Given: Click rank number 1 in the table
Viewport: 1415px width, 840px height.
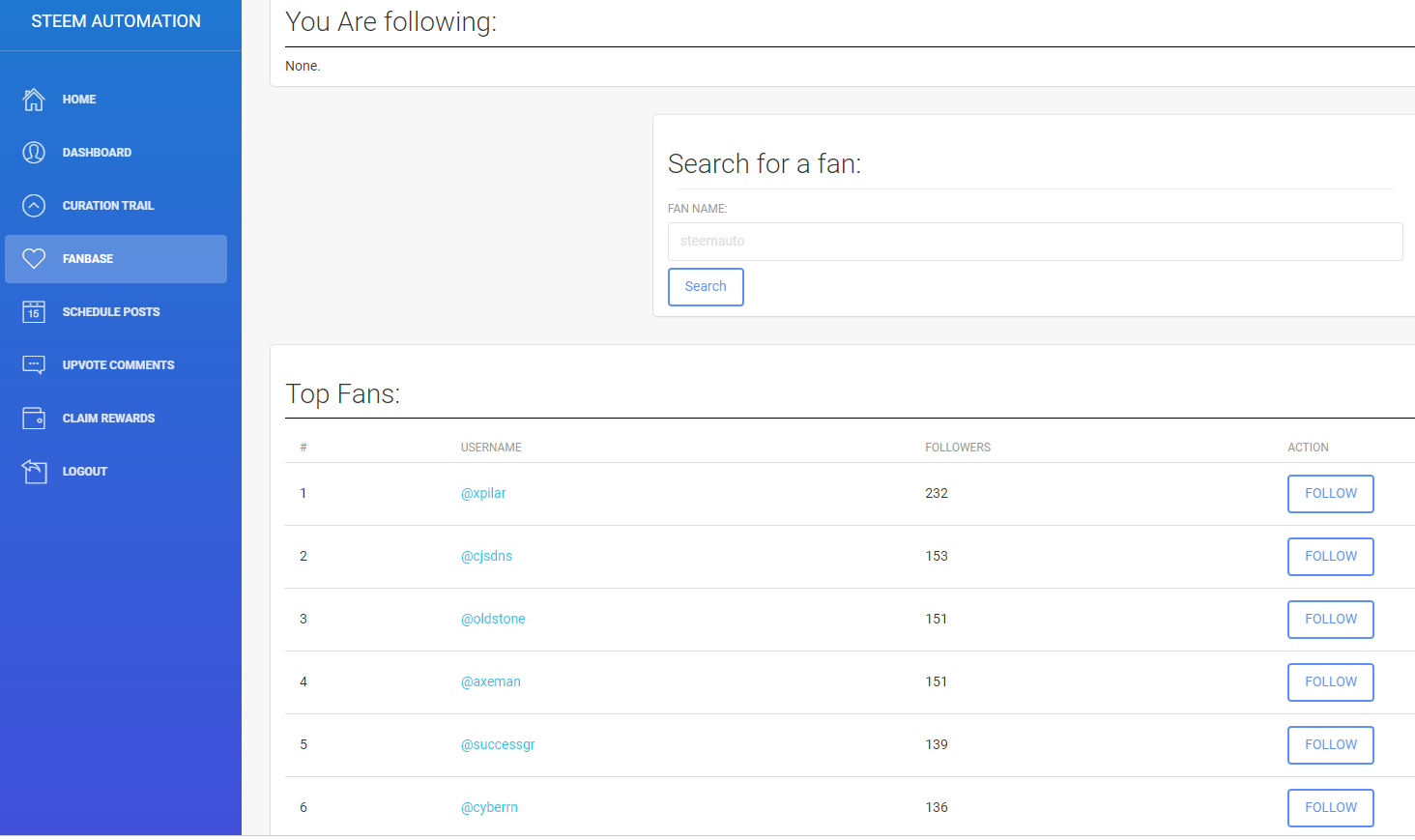Looking at the screenshot, I should (x=303, y=494).
